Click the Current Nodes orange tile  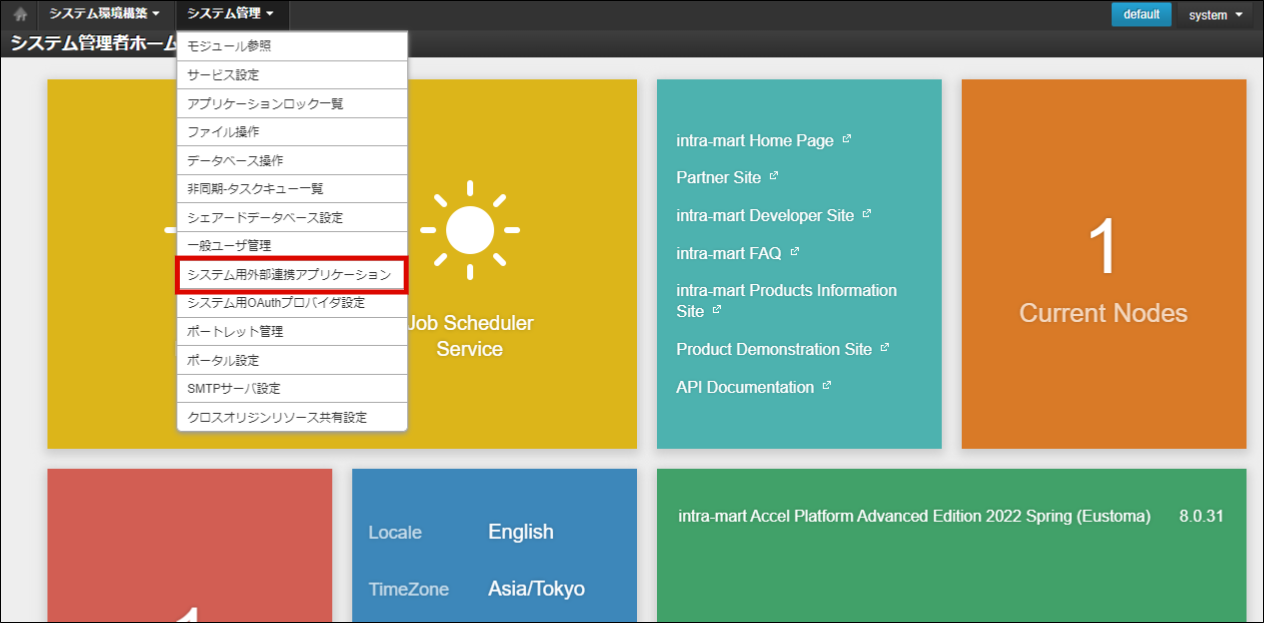1103,264
